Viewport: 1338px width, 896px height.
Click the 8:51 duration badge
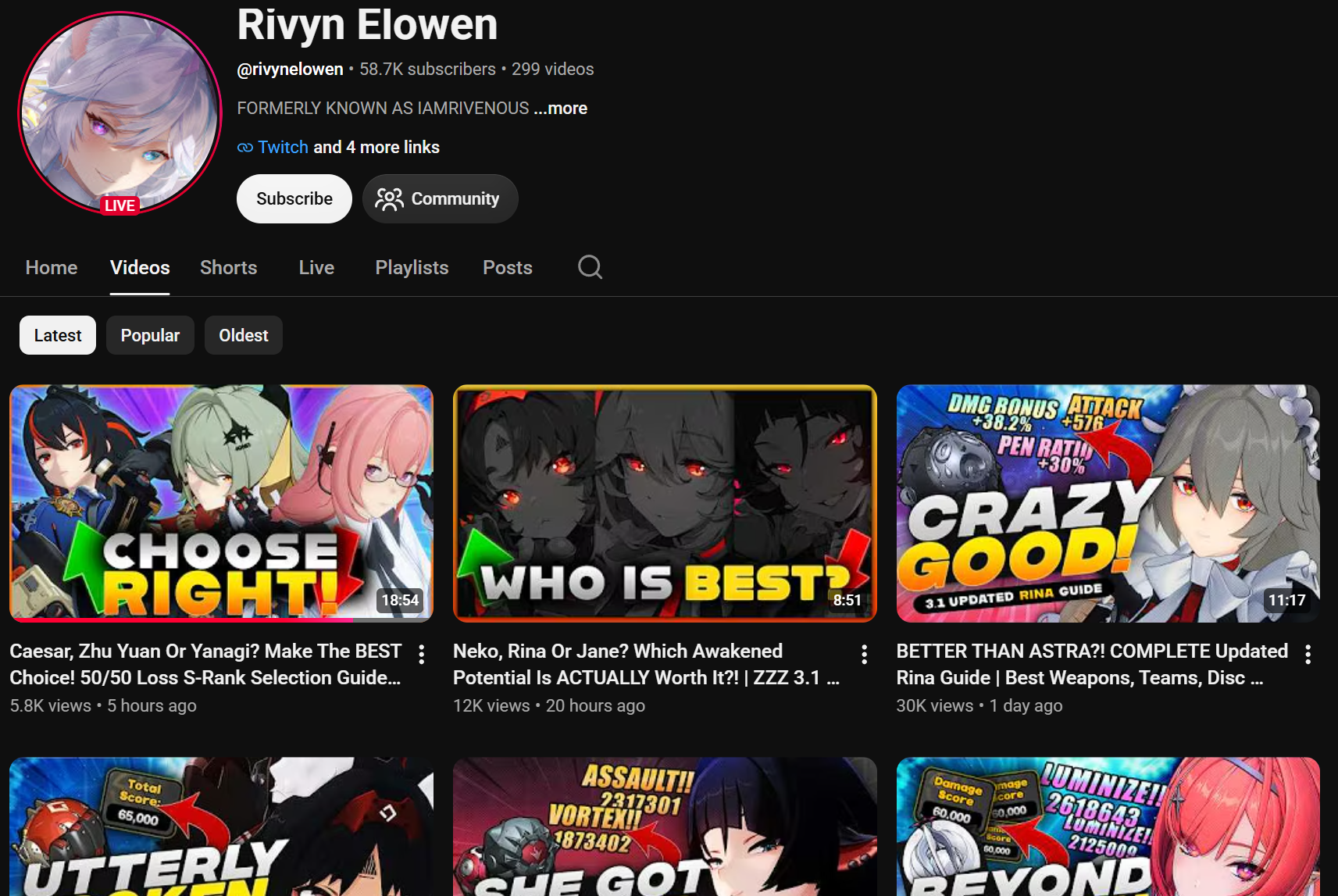click(x=847, y=600)
